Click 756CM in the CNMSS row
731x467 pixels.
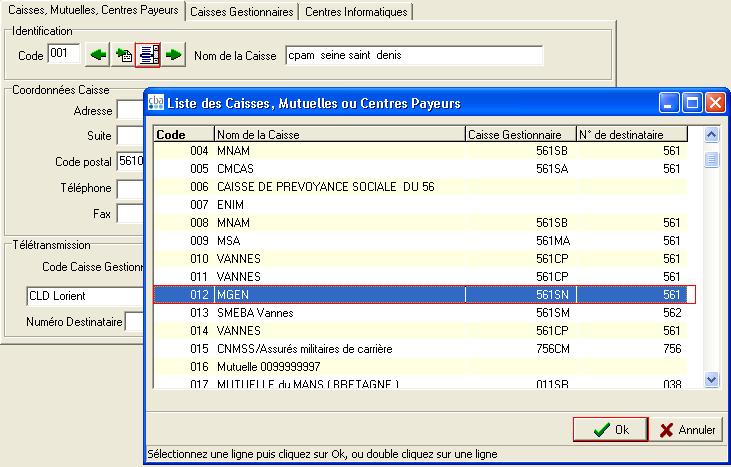pos(552,349)
